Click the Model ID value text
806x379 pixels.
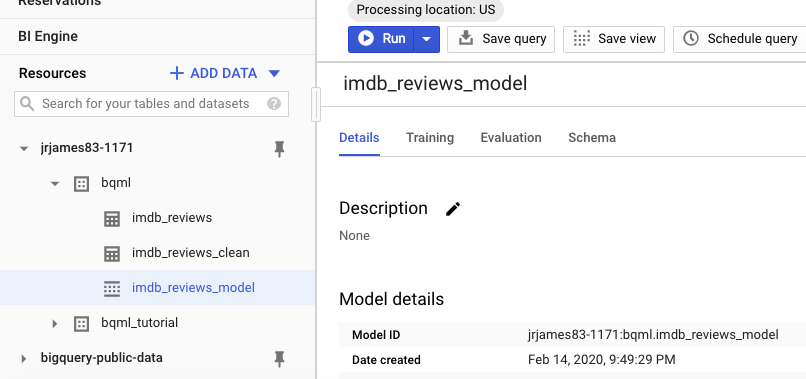pos(653,335)
